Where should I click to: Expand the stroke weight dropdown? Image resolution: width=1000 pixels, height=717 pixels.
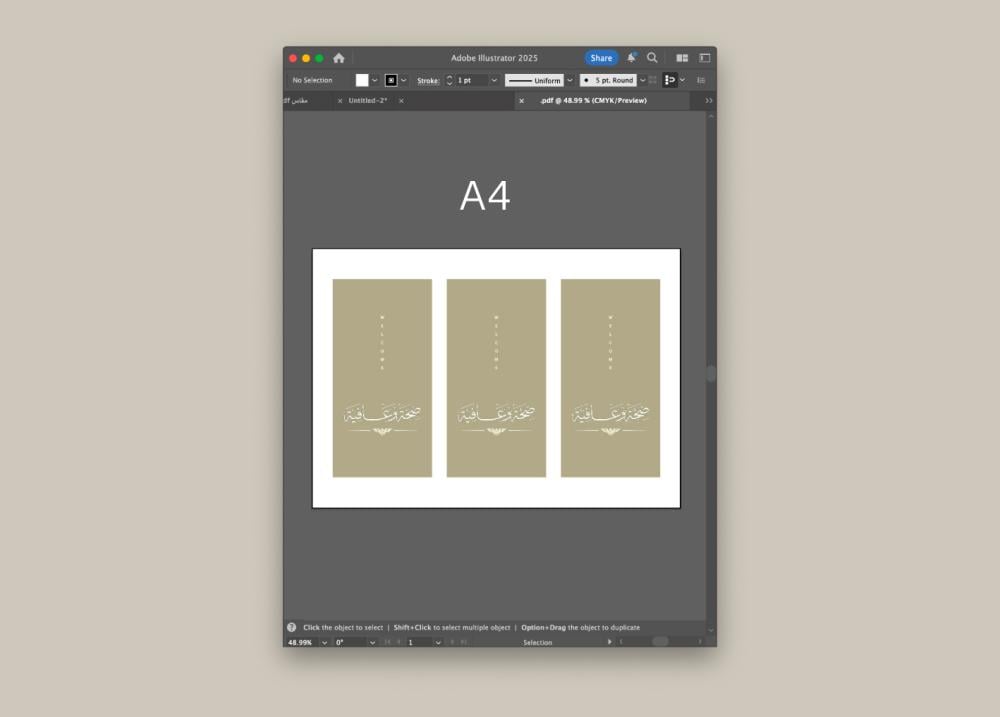494,80
